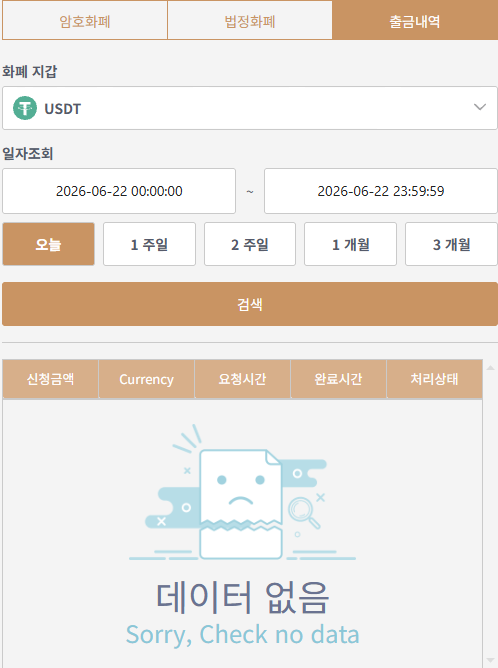Click the 일자조회 label
Viewport: 498px width, 668px height.
(28, 153)
